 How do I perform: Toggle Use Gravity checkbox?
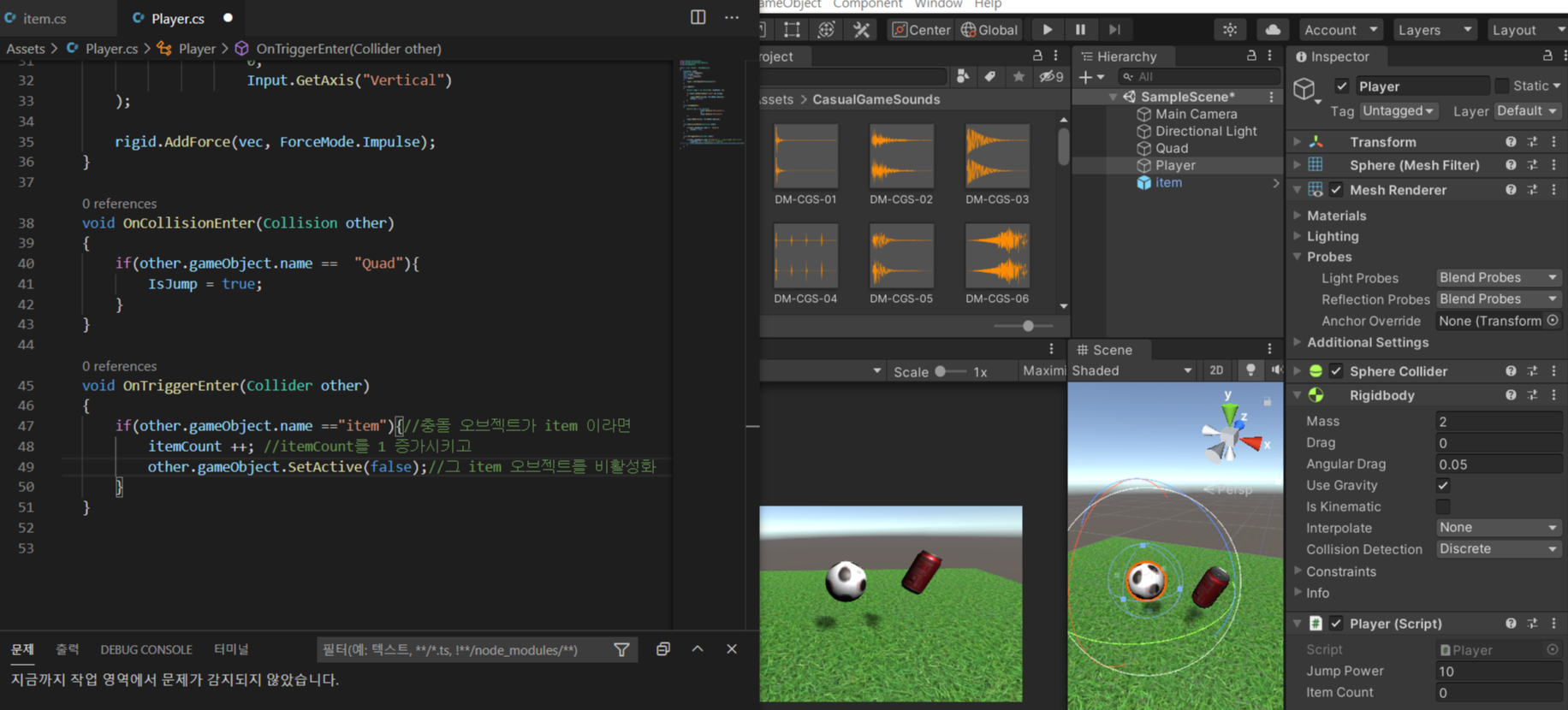[x=1443, y=485]
